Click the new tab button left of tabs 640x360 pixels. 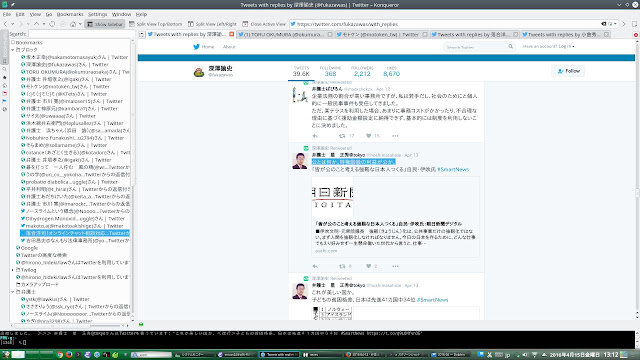pyautogui.click(x=142, y=35)
